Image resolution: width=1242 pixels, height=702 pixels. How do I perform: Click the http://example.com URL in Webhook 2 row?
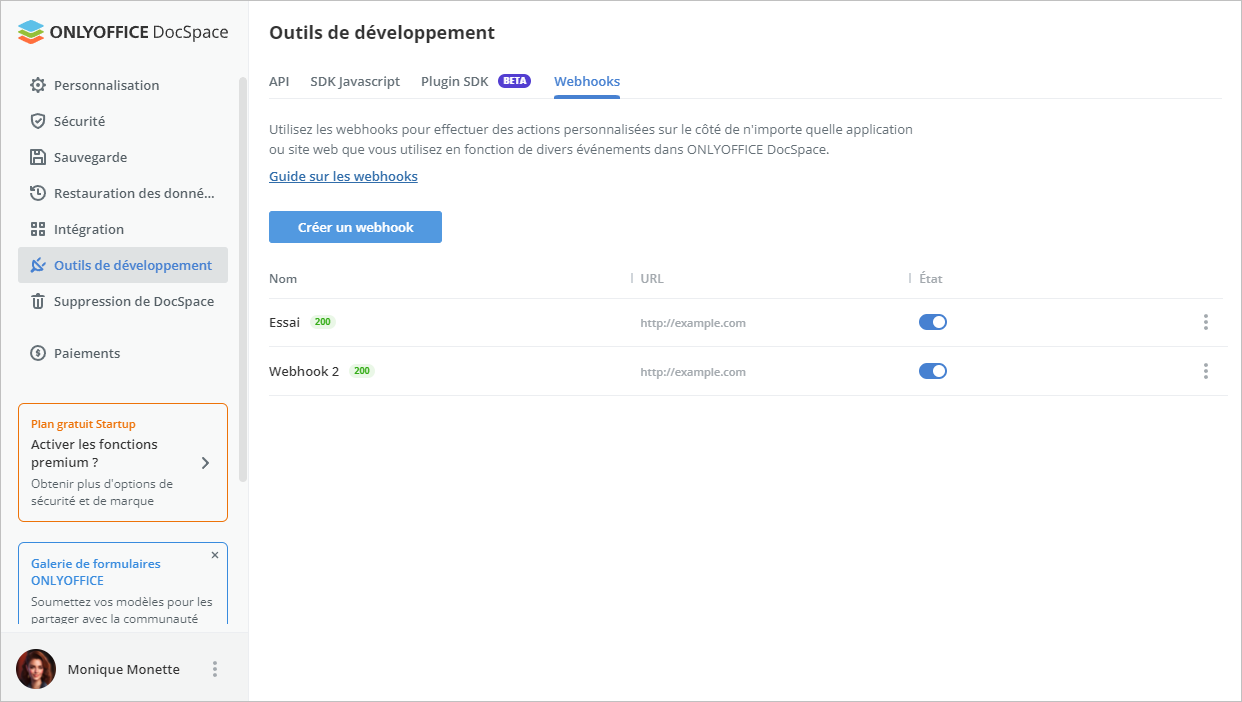pyautogui.click(x=693, y=372)
